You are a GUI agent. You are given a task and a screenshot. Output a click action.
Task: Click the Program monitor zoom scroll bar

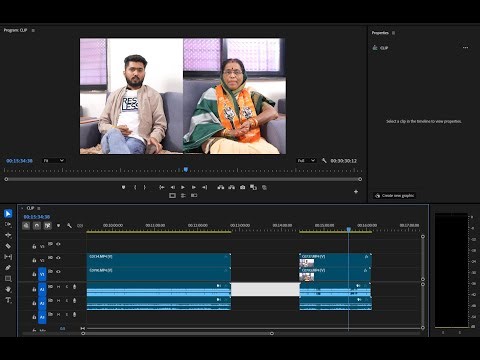point(183,179)
